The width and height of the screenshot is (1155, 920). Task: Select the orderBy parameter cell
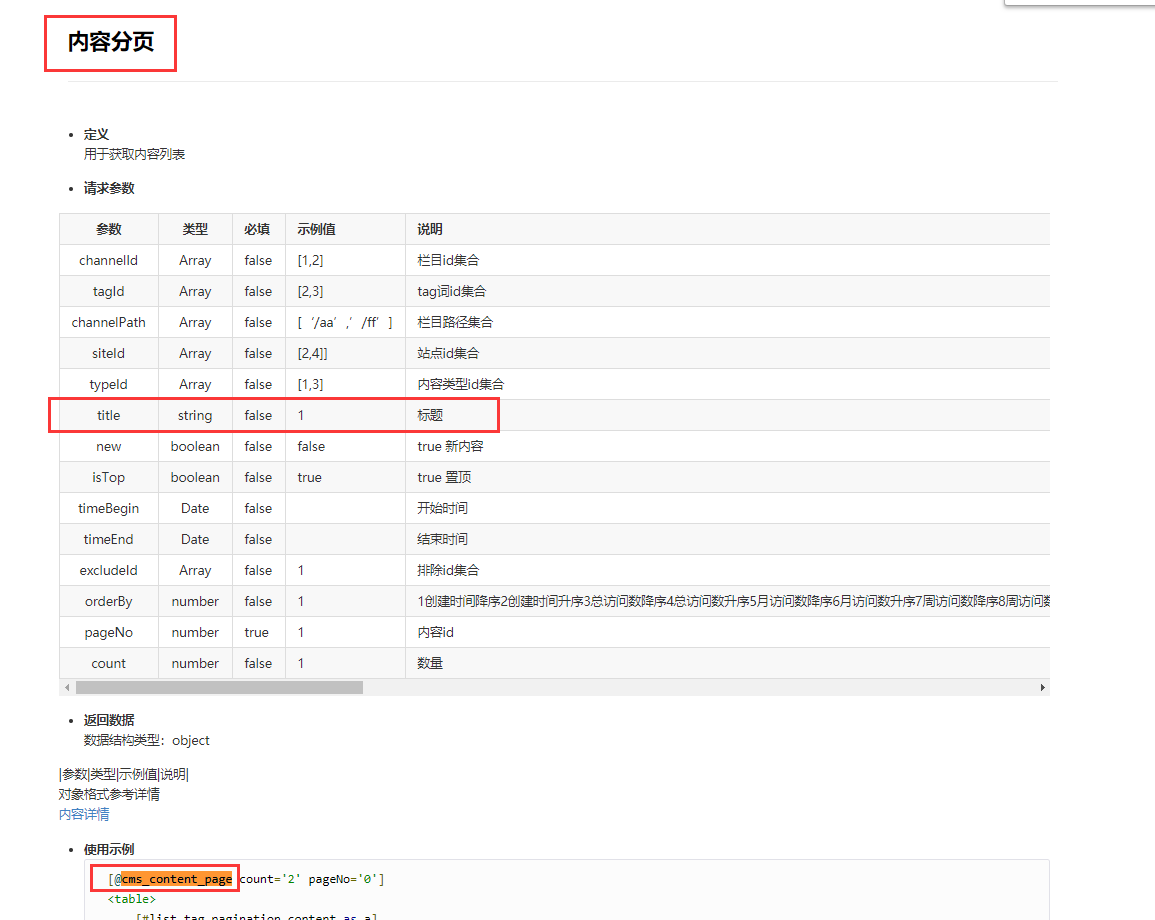pos(108,601)
